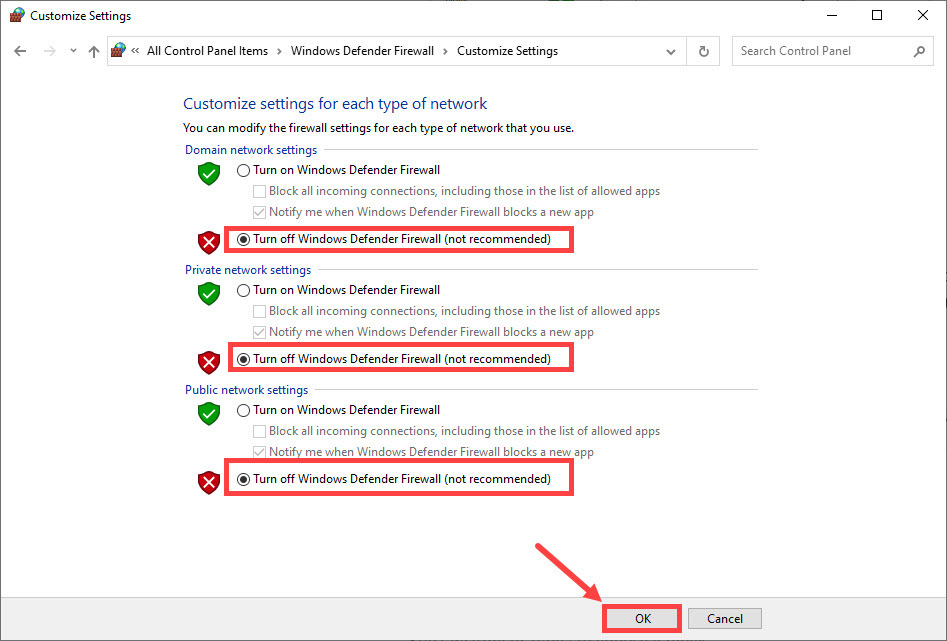This screenshot has height=641, width=947.
Task: Expand the chevron after All Control Panel Items
Action: pyautogui.click(x=279, y=52)
